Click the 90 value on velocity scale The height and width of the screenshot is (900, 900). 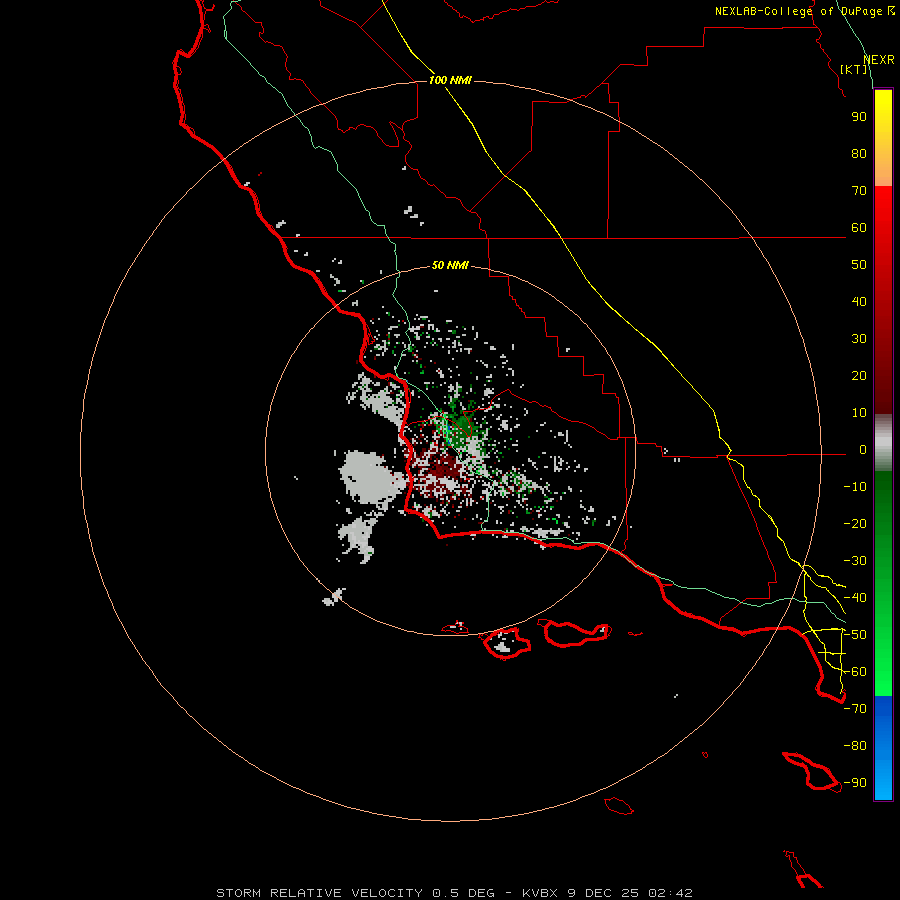[x=859, y=117]
